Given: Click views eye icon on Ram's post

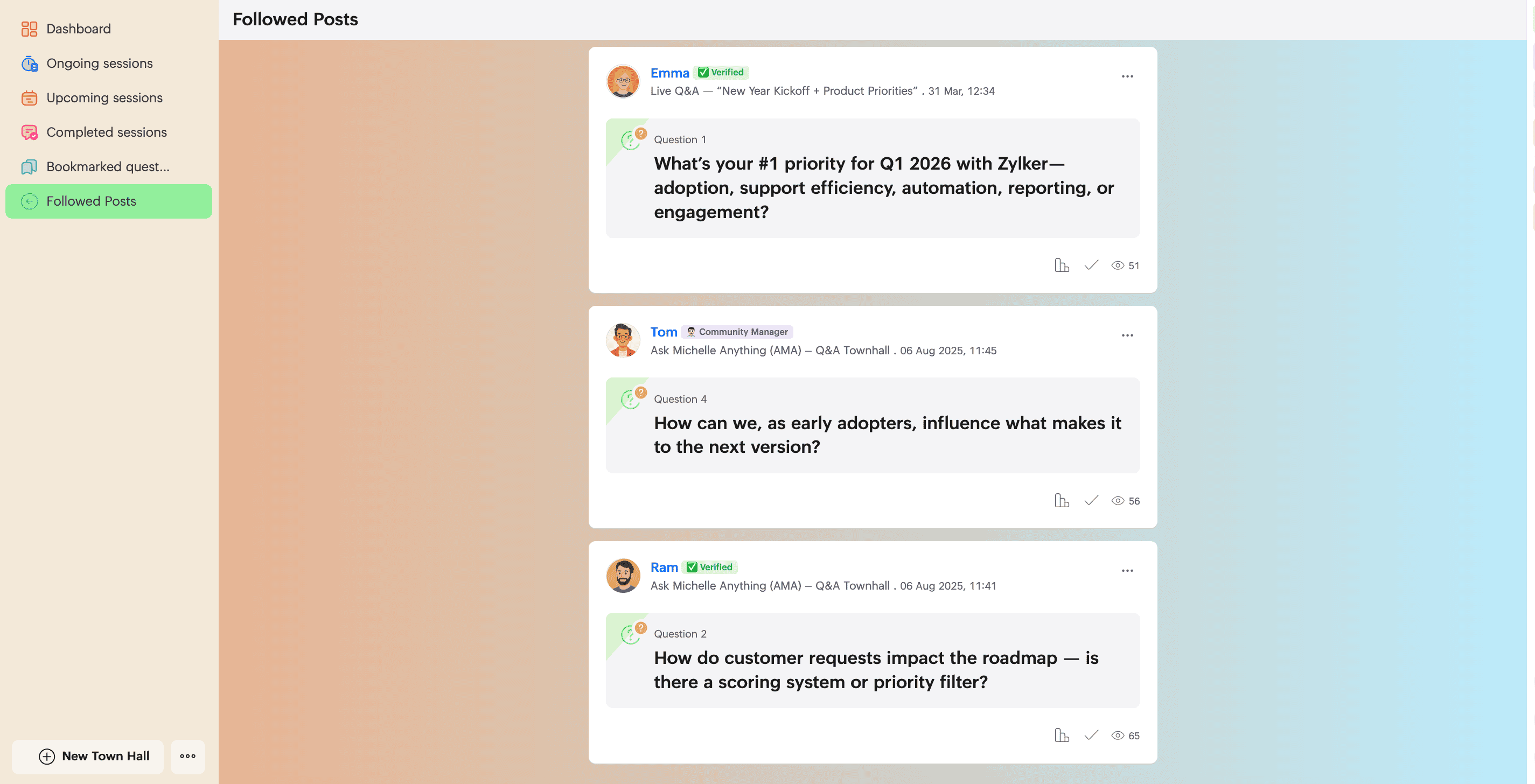Looking at the screenshot, I should tap(1118, 735).
